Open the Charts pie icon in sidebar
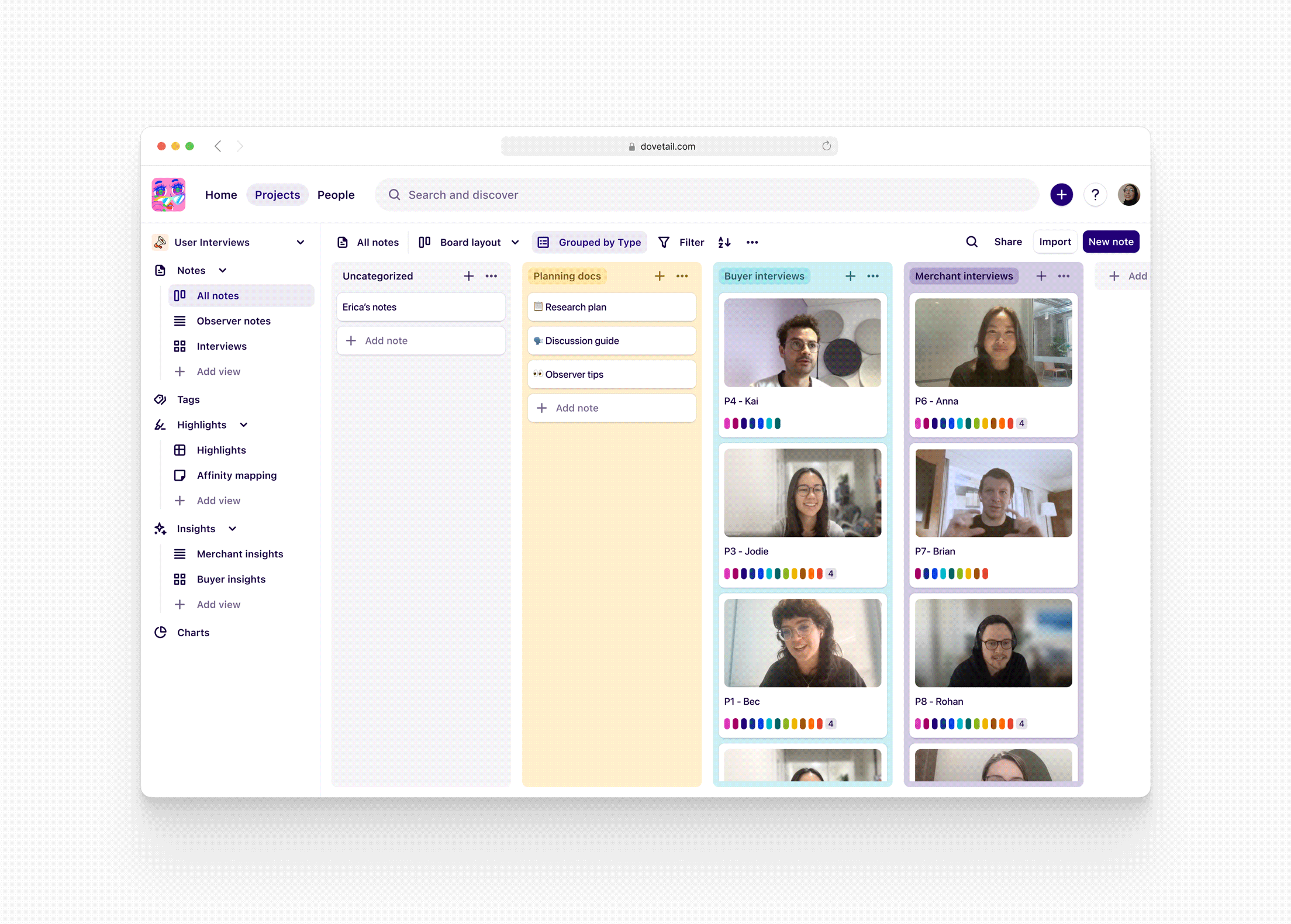Viewport: 1291px width, 924px height. 161,632
